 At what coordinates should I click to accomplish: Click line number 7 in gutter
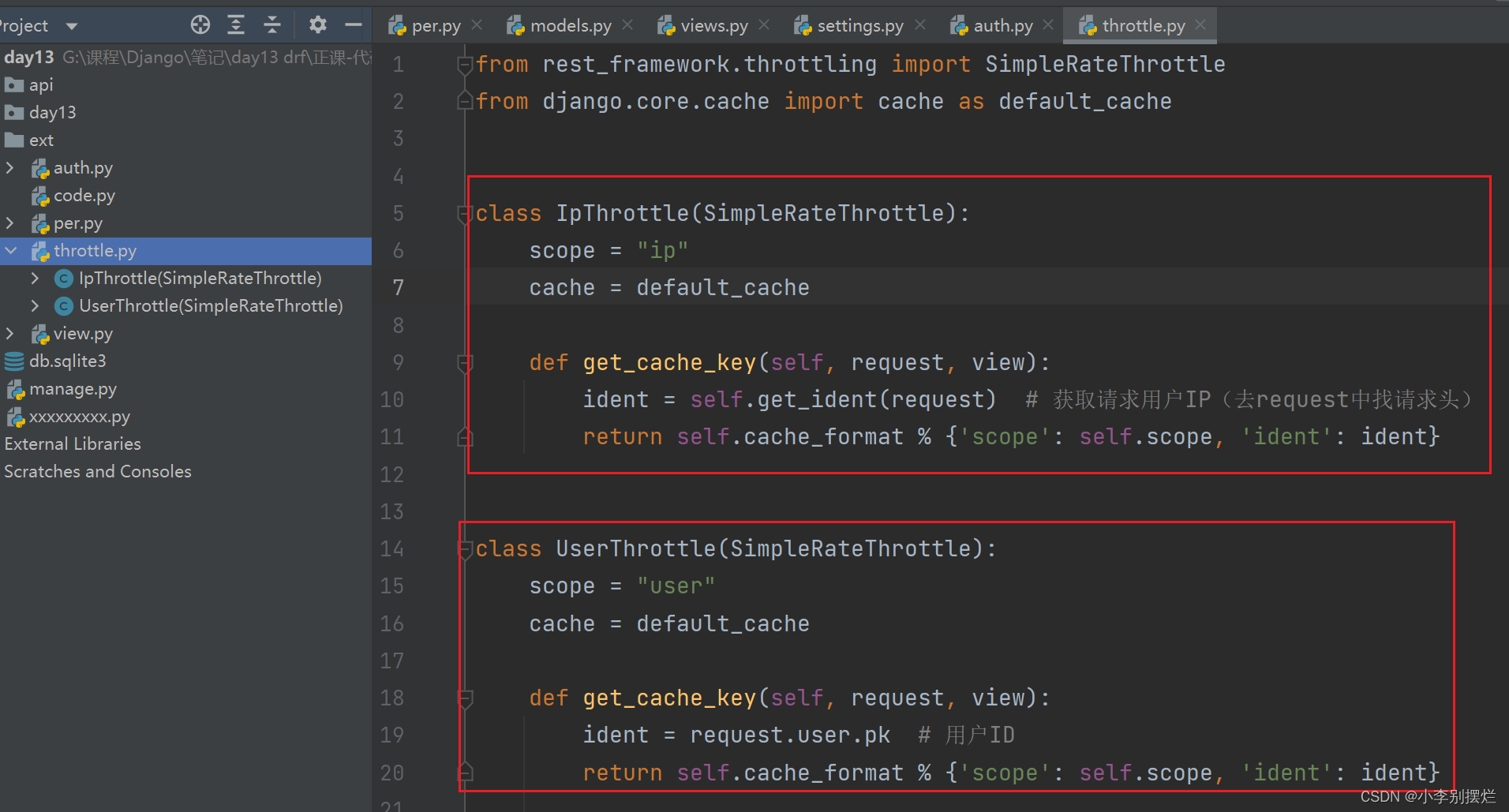399,287
